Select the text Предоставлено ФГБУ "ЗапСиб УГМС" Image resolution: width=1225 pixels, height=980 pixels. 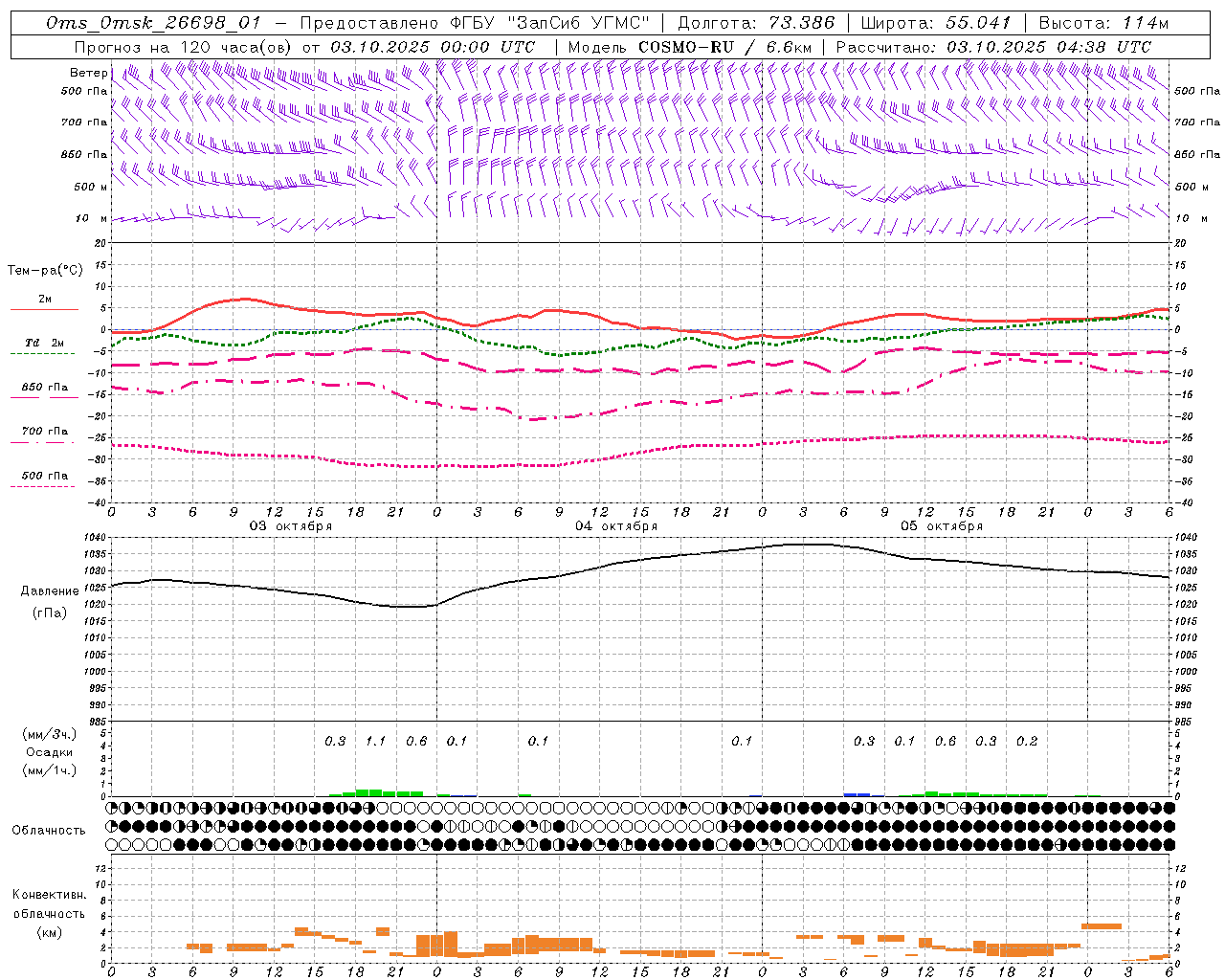tap(475, 23)
